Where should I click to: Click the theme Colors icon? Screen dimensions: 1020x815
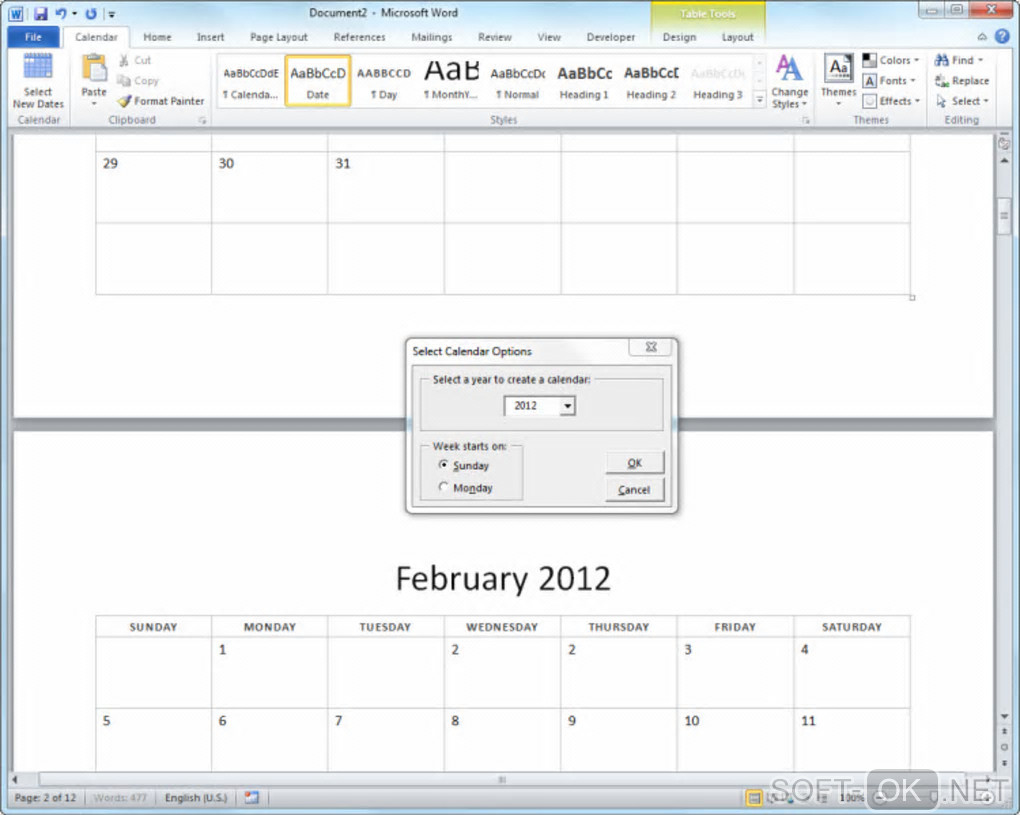coord(869,60)
